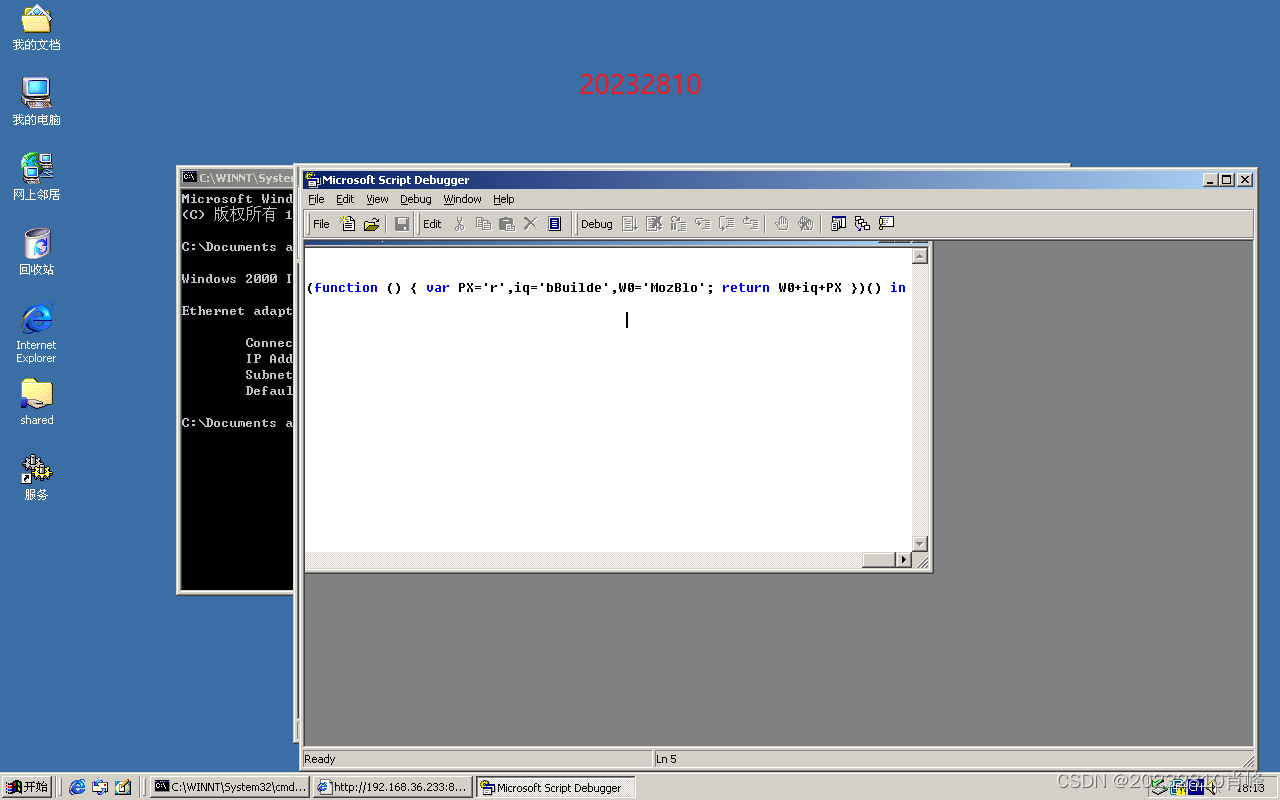Screen dimensions: 1280x800
Task: Maximize the Script Debugger window
Action: 1227,180
